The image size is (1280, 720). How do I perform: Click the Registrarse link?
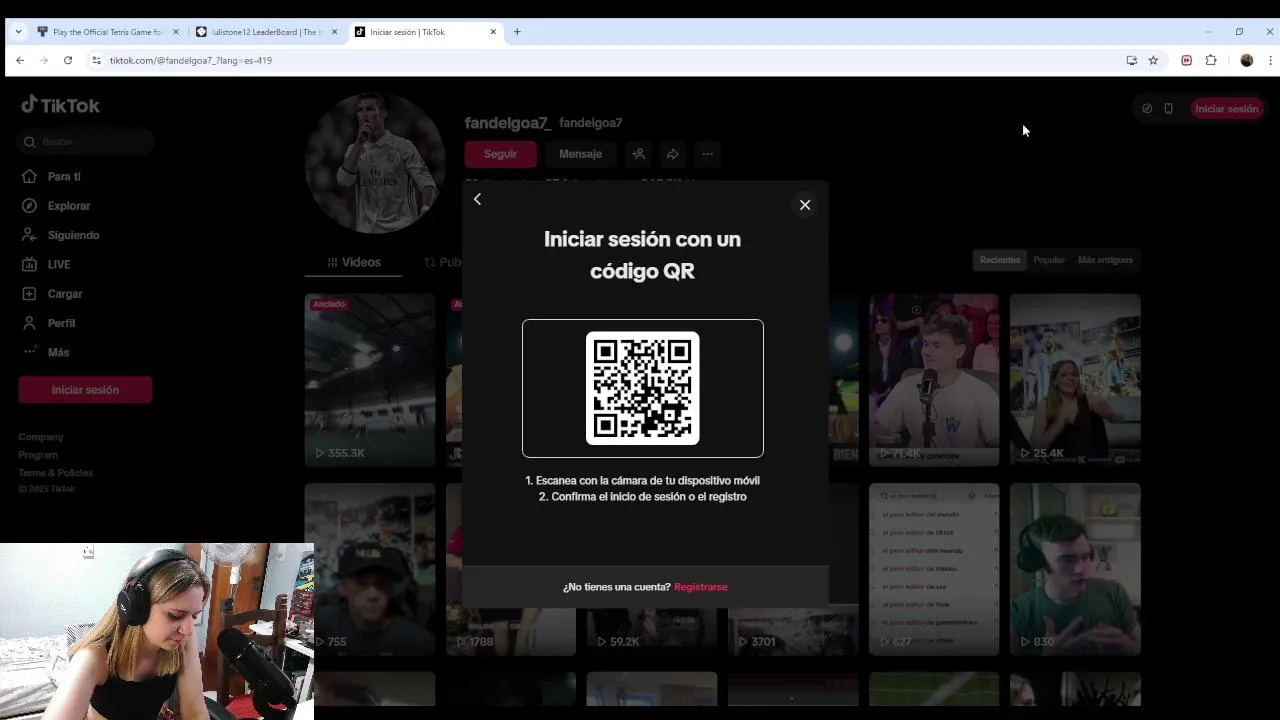tap(700, 587)
